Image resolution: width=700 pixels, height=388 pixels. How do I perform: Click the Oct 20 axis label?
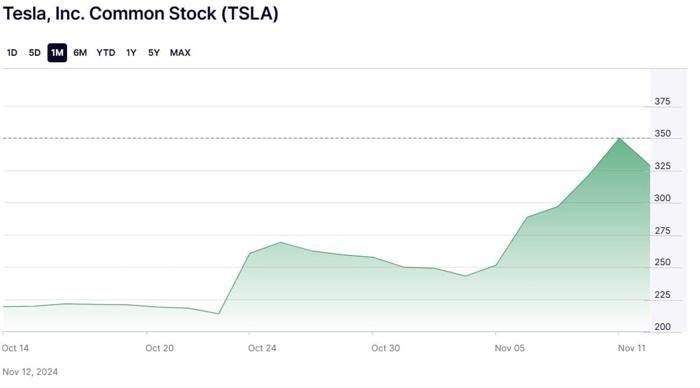pos(159,348)
